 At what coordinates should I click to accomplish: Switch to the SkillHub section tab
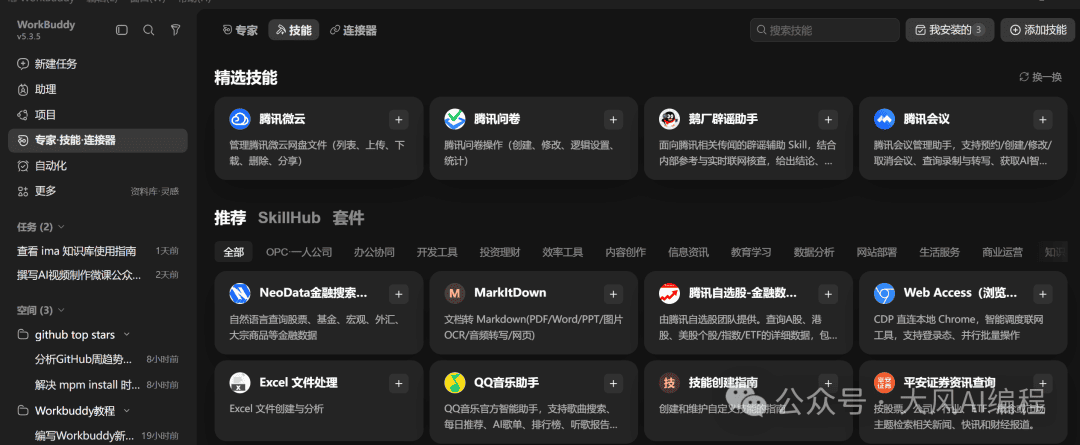(x=289, y=218)
